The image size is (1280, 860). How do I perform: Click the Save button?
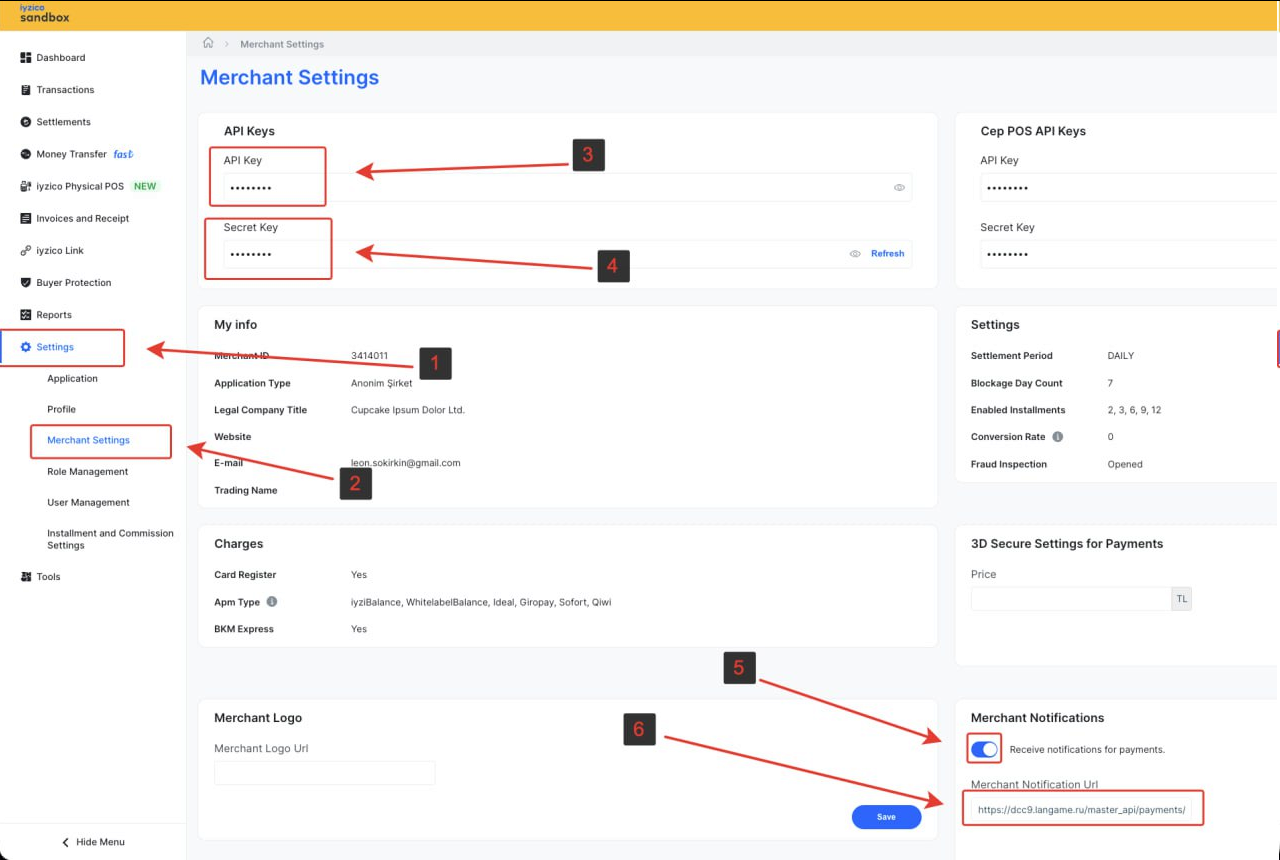coord(886,817)
